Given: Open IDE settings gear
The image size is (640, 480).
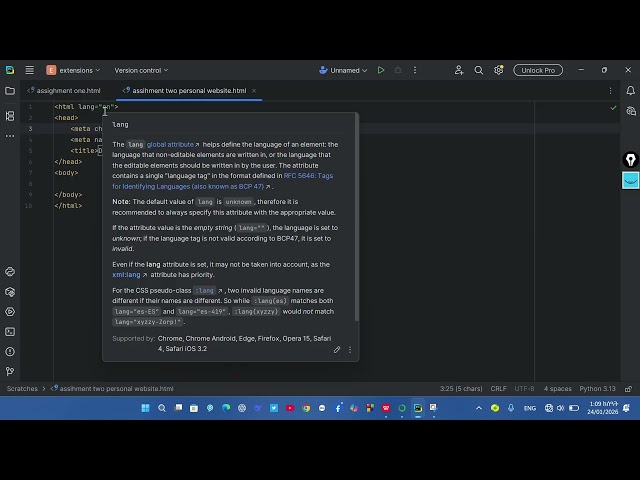Looking at the screenshot, I should (x=498, y=70).
